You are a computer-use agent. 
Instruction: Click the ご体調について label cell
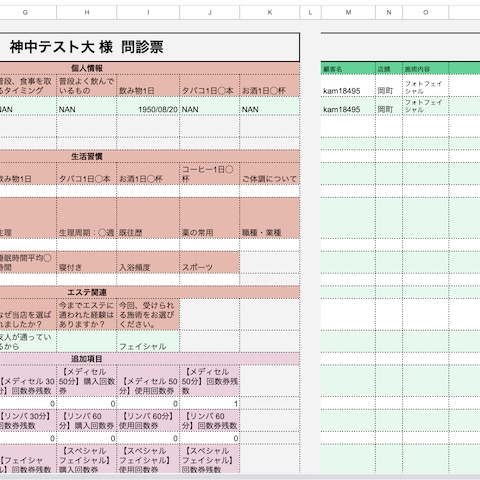[x=270, y=174]
